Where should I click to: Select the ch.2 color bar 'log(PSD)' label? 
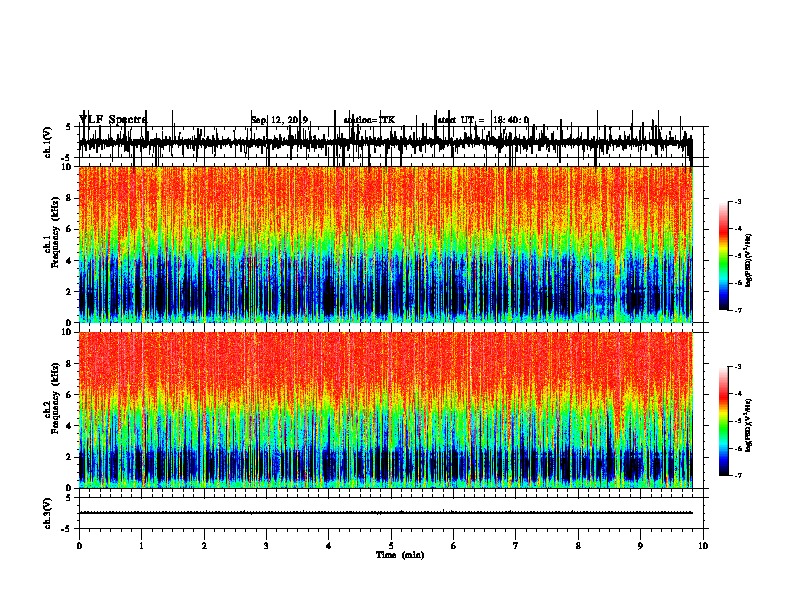748,426
